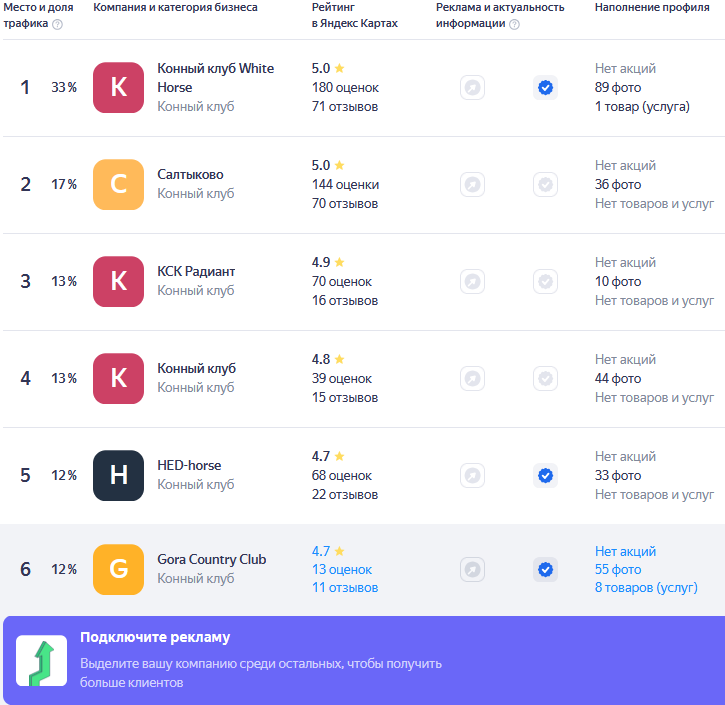Screen dimensions: 725x705
Task: Click the White Horse club logo
Action: [118, 87]
